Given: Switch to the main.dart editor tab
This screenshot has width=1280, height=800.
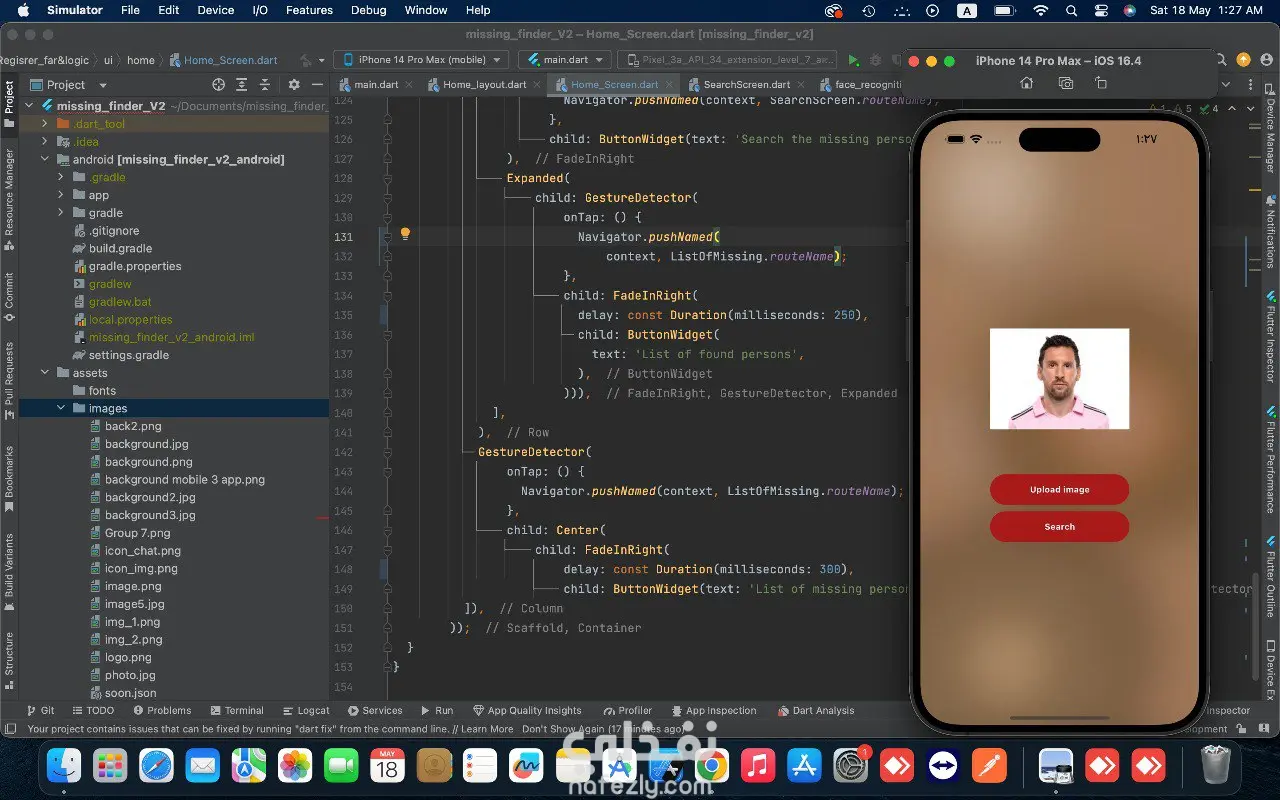Looking at the screenshot, I should (376, 85).
